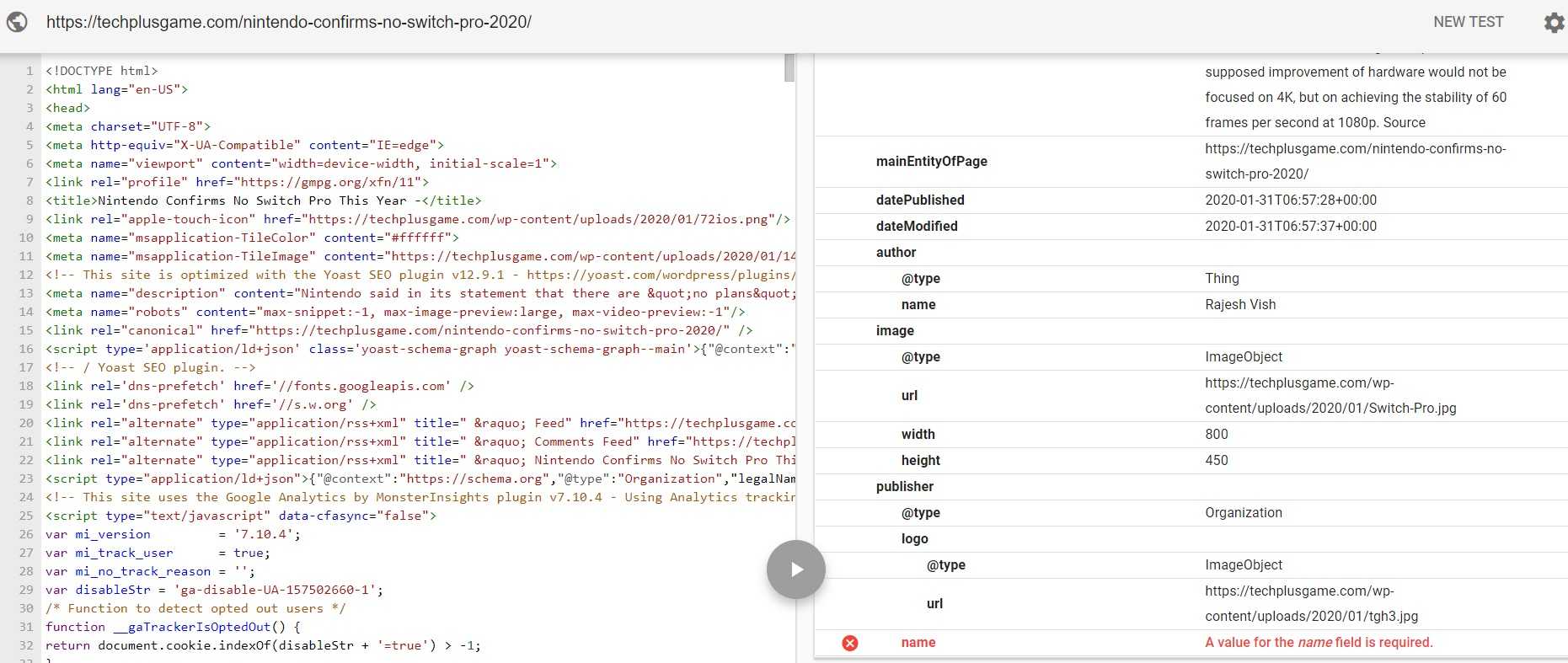This screenshot has width=1568, height=663.
Task: Click line number 23 in the gutter
Action: pyautogui.click(x=26, y=479)
